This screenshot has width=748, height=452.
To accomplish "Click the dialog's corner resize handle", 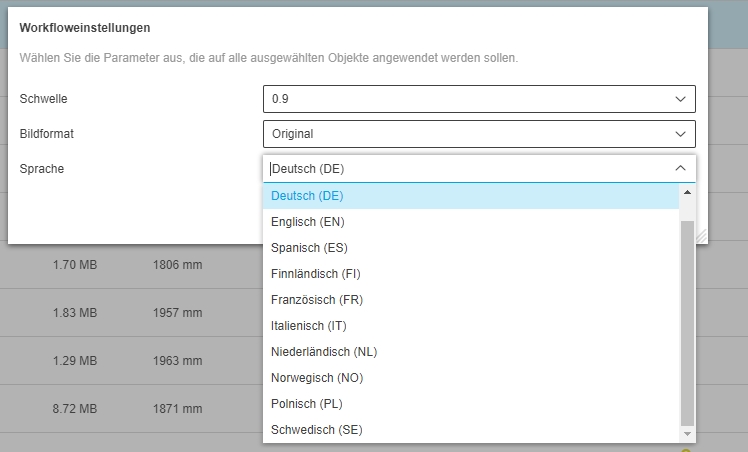I will [x=701, y=236].
